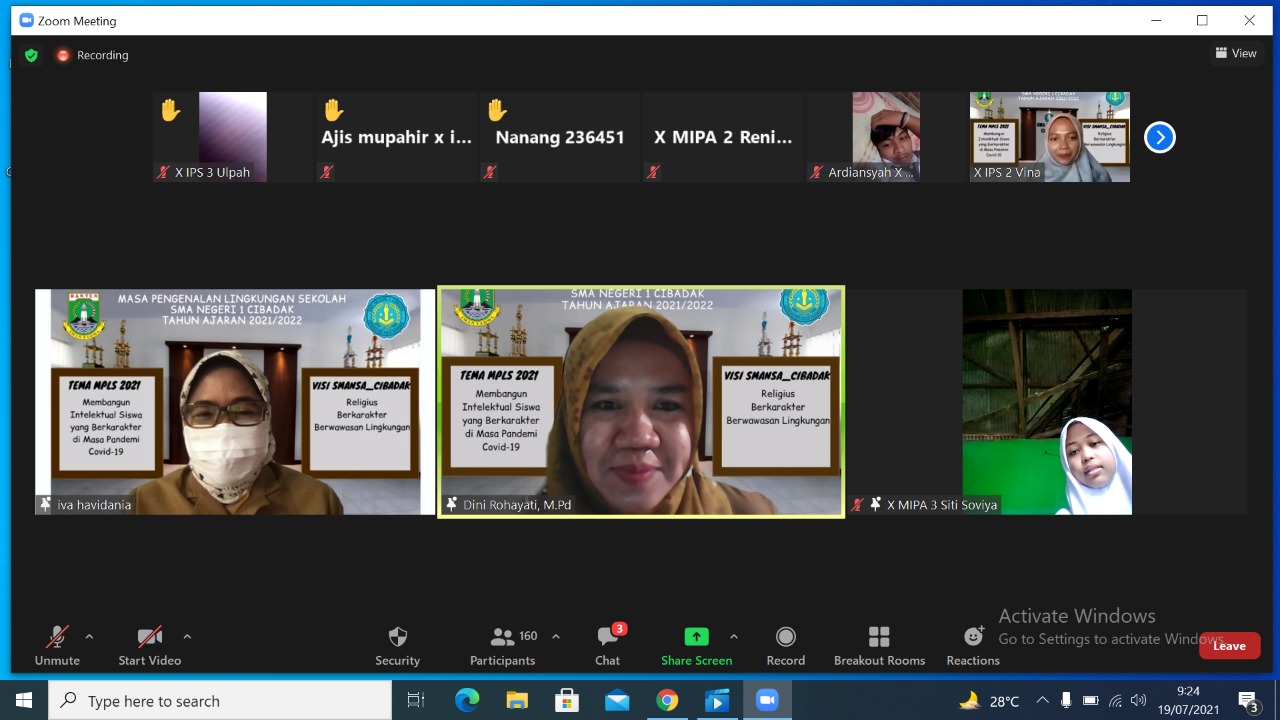Open the Reactions menu
The height and width of the screenshot is (720, 1280).
(973, 645)
